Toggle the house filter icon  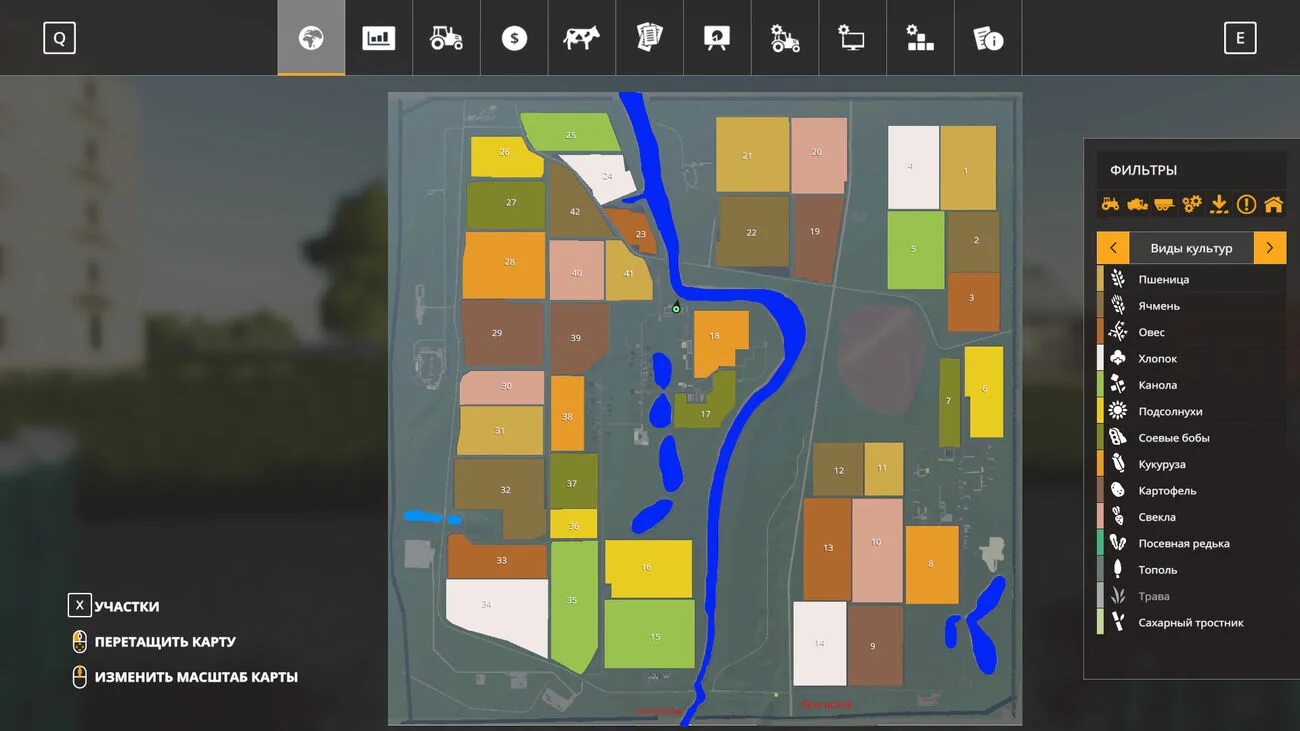1273,204
